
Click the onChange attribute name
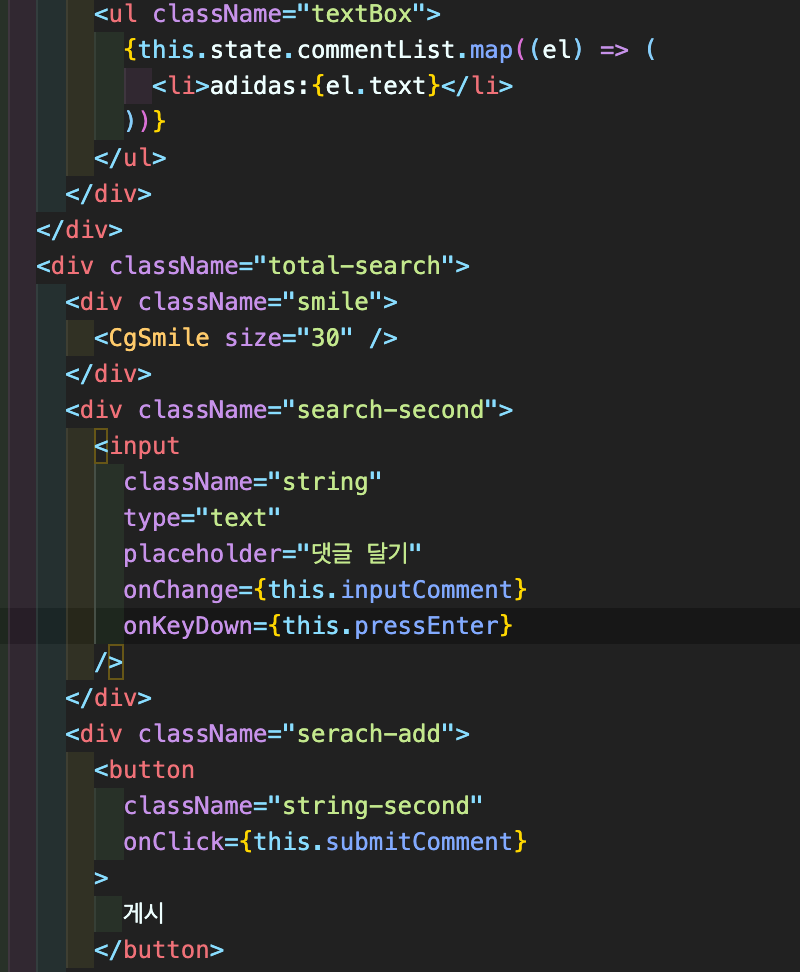coord(180,590)
